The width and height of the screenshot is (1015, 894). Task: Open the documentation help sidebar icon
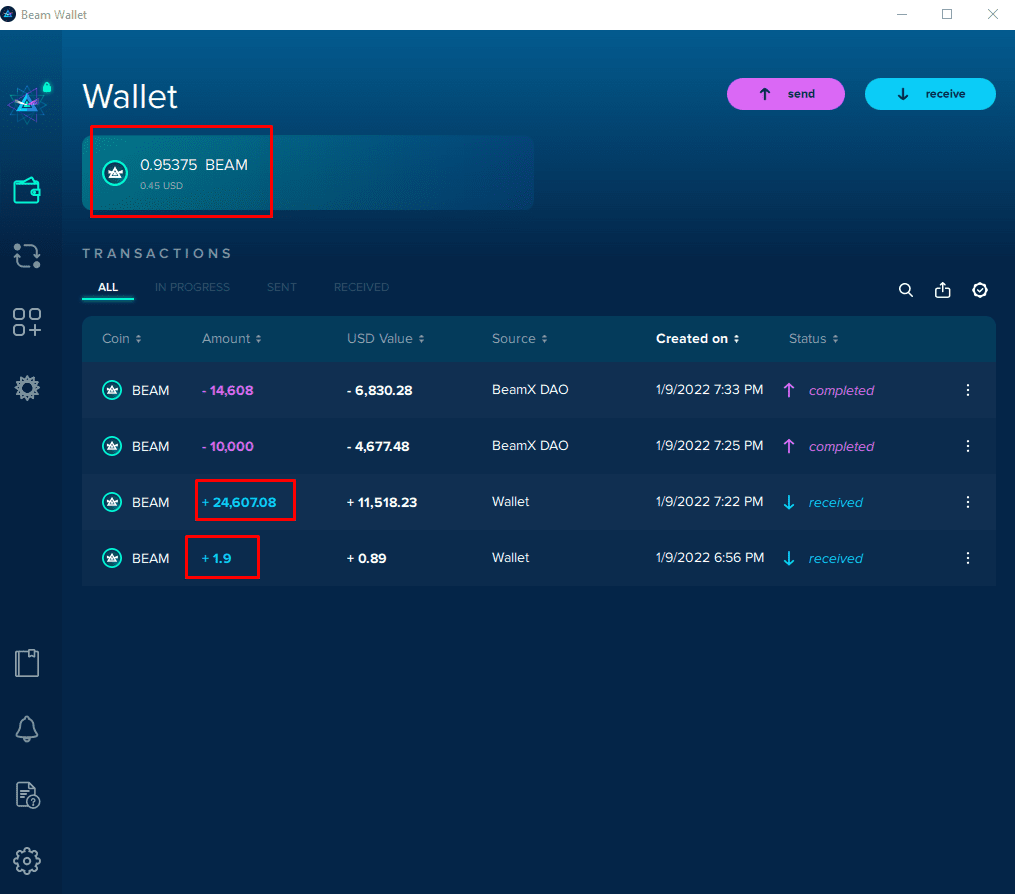[27, 795]
